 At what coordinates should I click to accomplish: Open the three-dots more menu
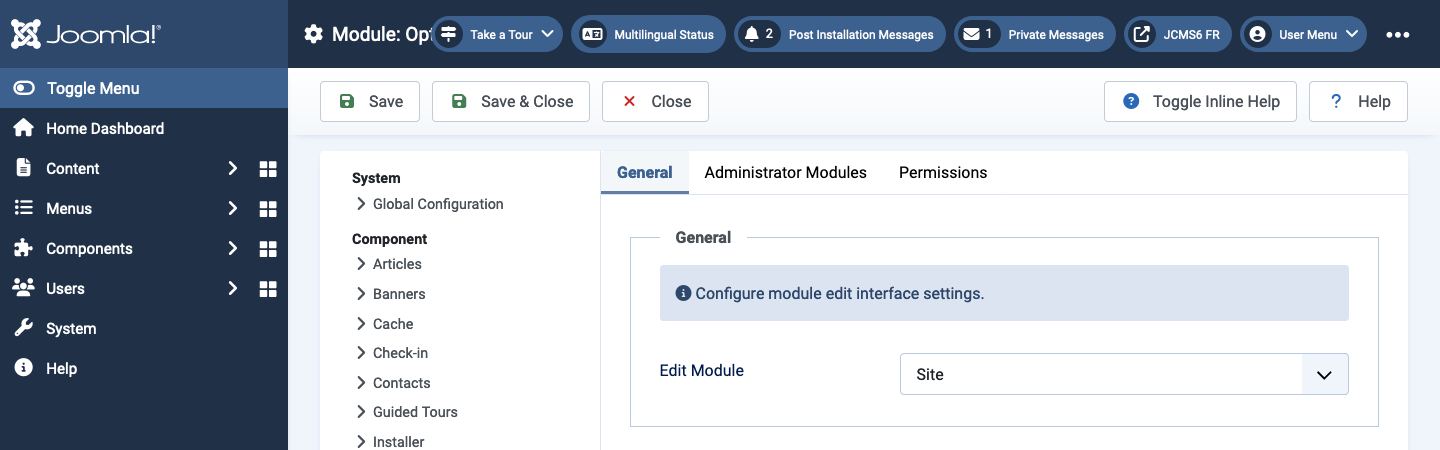click(x=1398, y=34)
